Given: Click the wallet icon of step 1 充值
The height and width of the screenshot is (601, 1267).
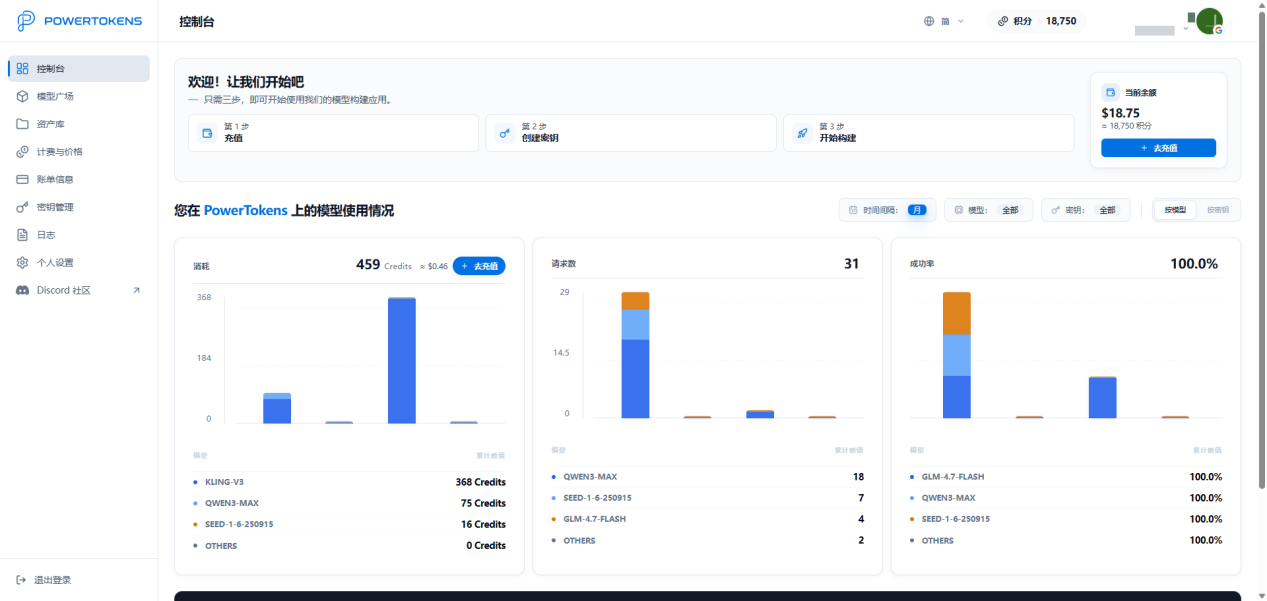Looking at the screenshot, I should coord(208,133).
